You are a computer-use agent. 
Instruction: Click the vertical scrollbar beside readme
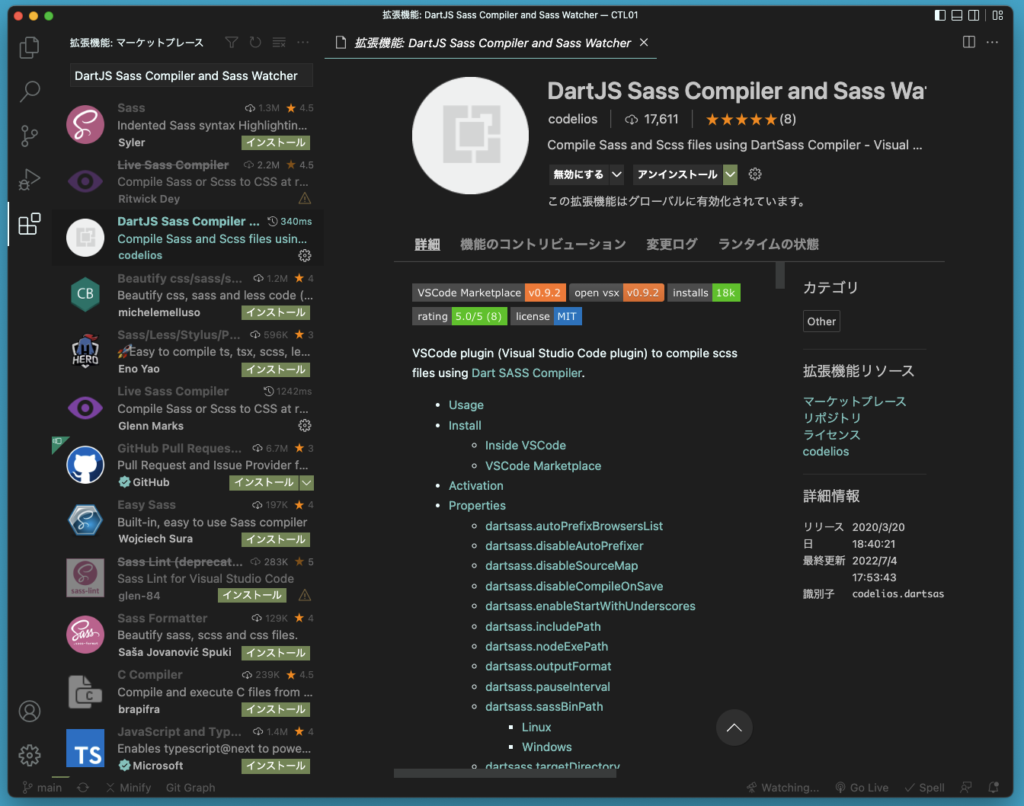[780, 275]
